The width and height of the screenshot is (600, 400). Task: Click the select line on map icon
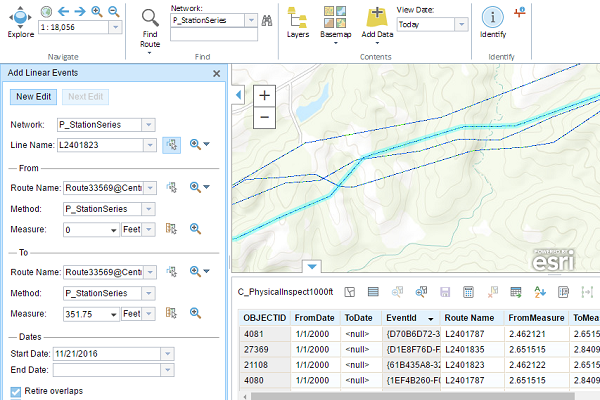[169, 145]
